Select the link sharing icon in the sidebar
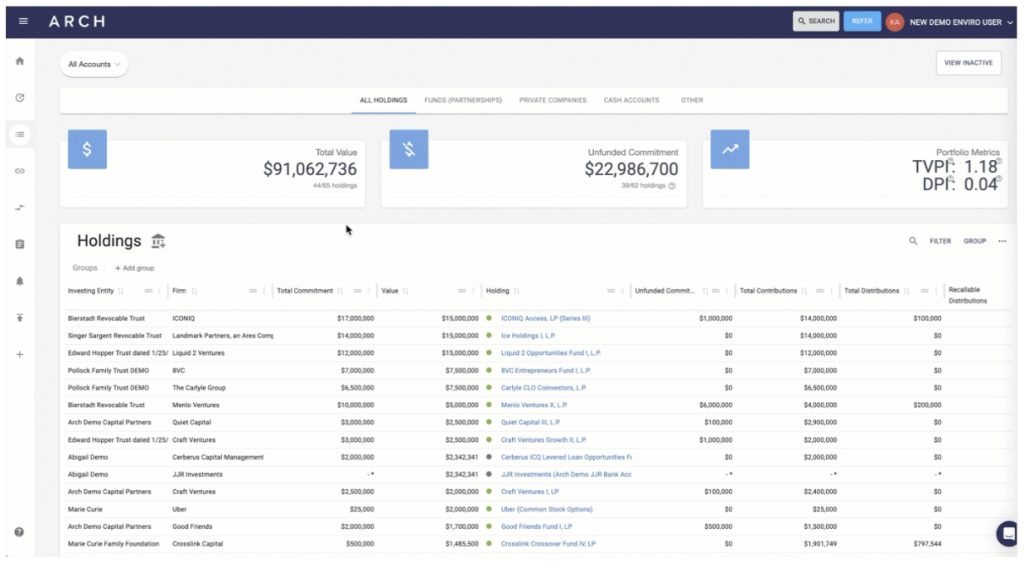The image size is (1024, 587). (x=20, y=170)
